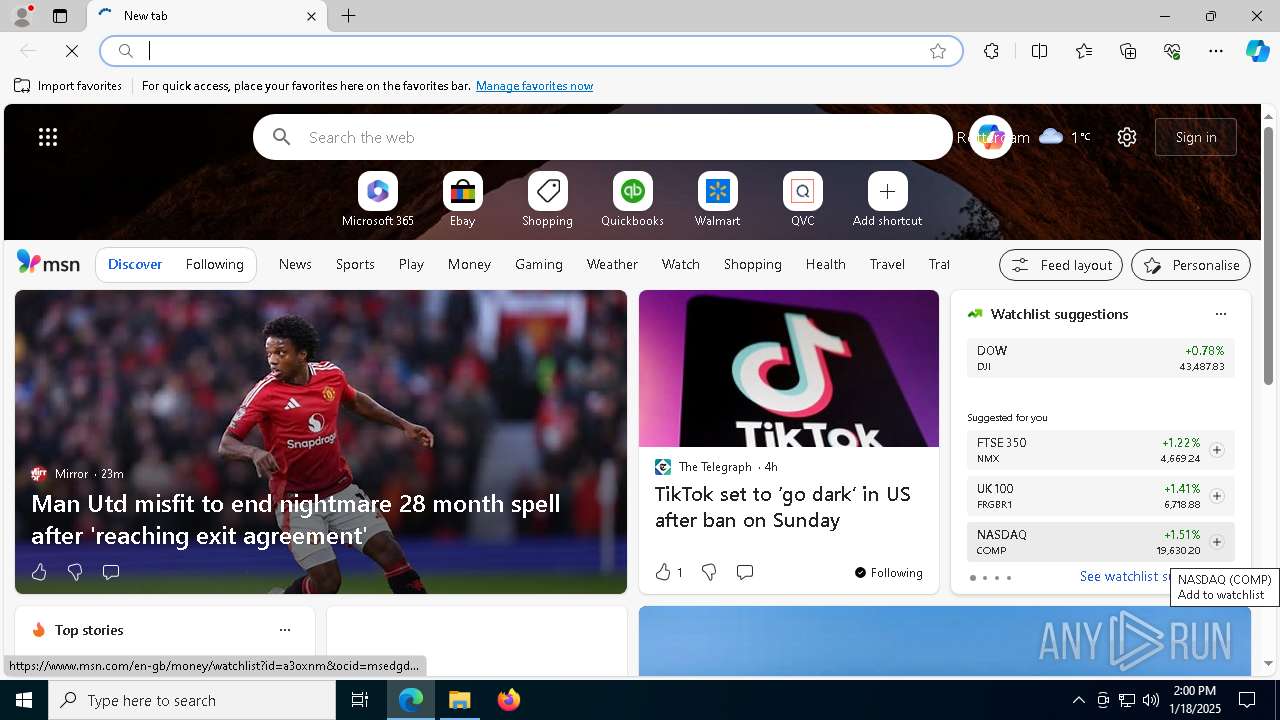Switch to the Discover tab
This screenshot has height=720, width=1280.
point(135,264)
